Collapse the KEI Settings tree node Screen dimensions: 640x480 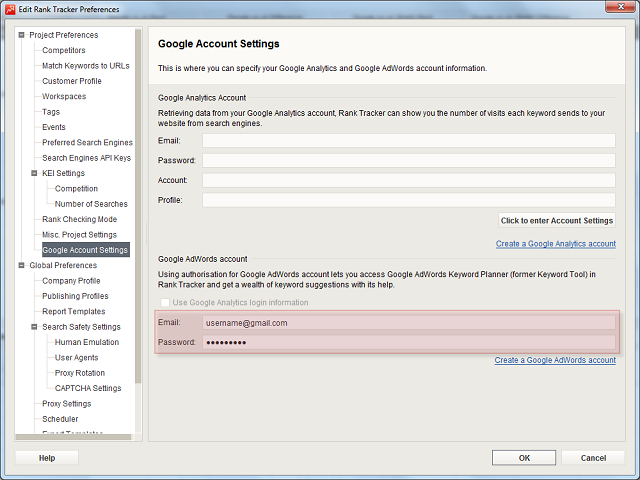[34, 173]
